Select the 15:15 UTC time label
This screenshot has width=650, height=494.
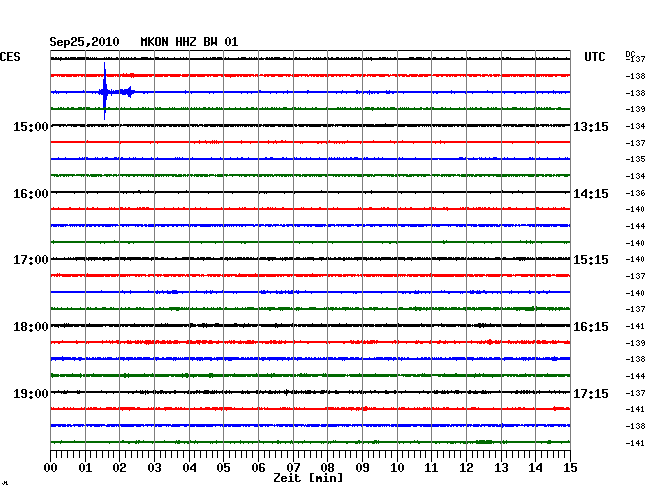click(591, 260)
